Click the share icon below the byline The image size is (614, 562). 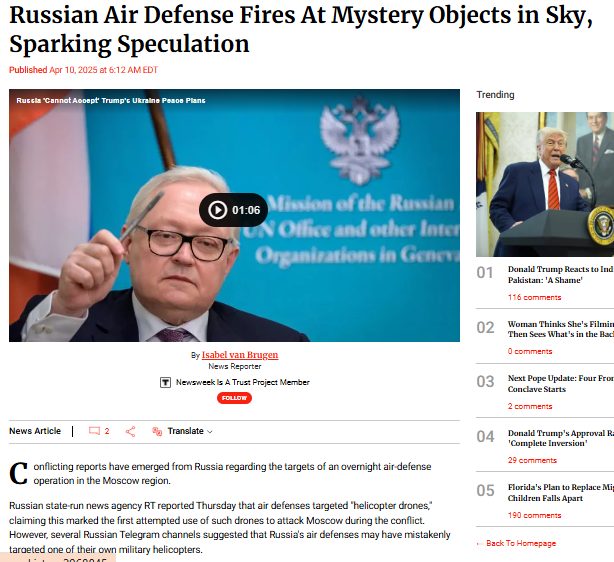point(130,432)
